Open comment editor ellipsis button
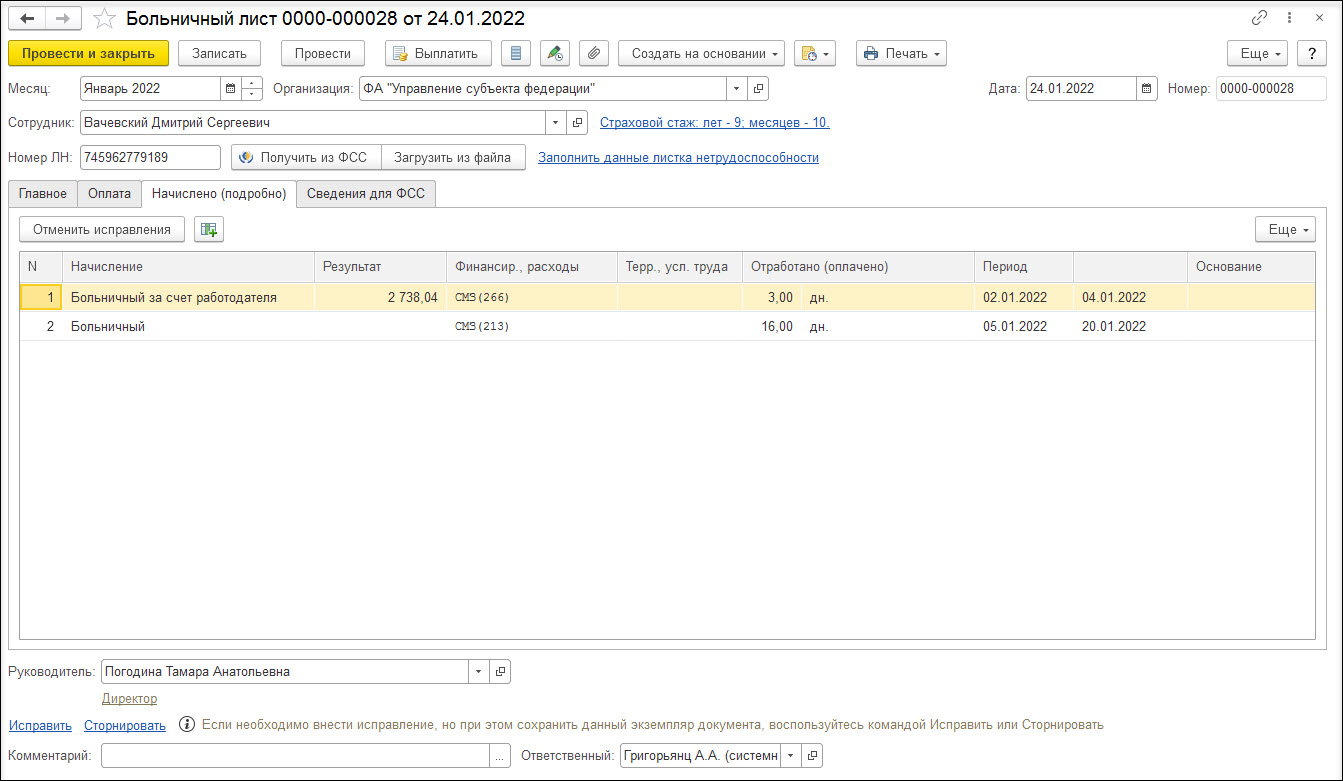The height and width of the screenshot is (781, 1343). click(x=500, y=756)
